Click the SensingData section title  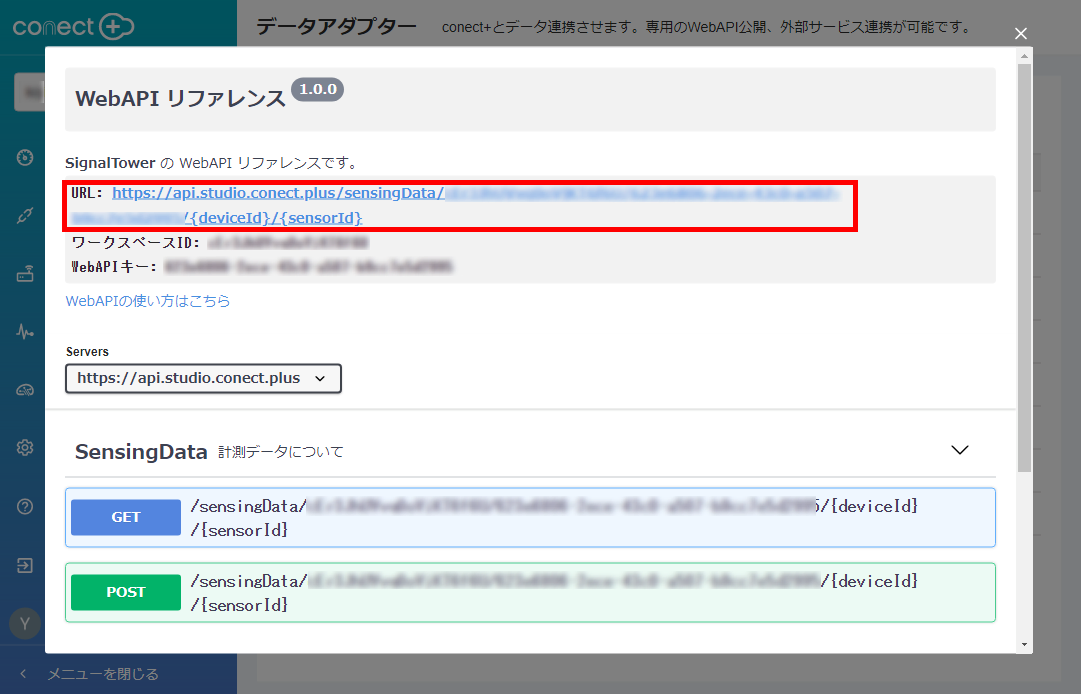click(141, 451)
